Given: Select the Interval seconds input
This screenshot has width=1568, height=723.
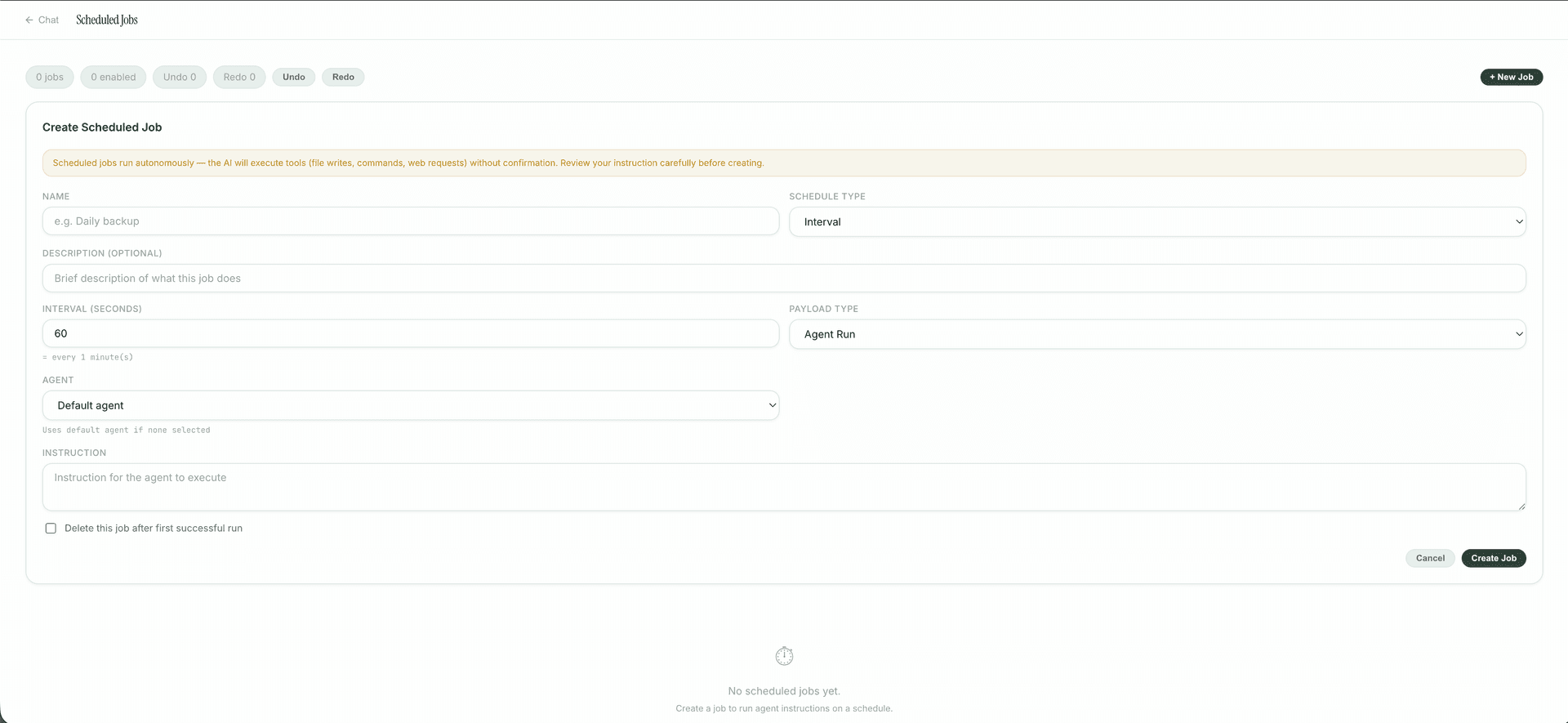Looking at the screenshot, I should 410,334.
